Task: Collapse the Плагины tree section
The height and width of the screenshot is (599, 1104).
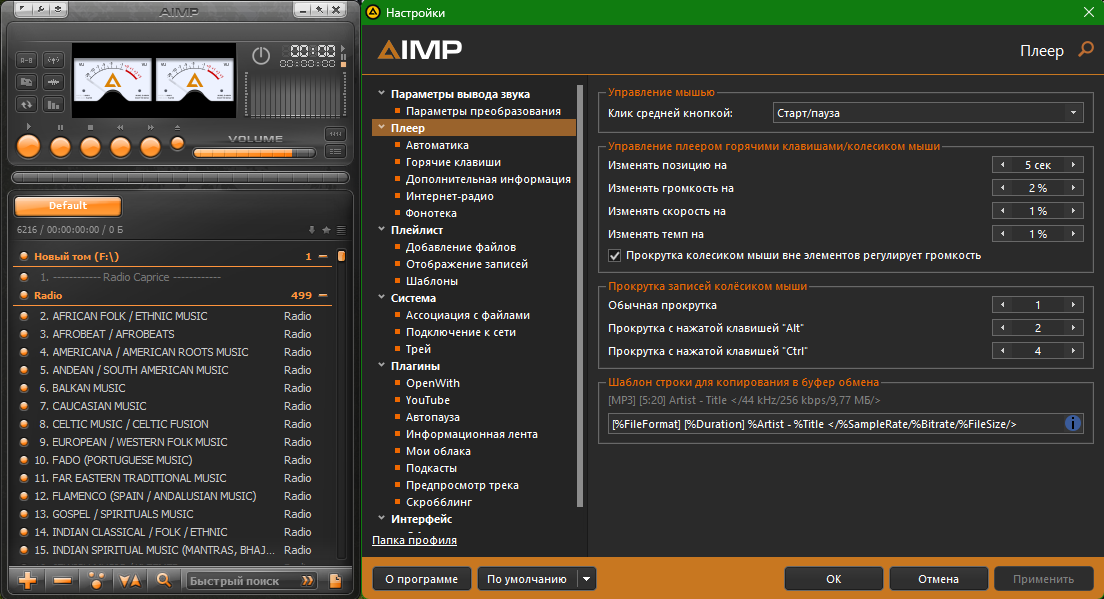Action: [381, 366]
